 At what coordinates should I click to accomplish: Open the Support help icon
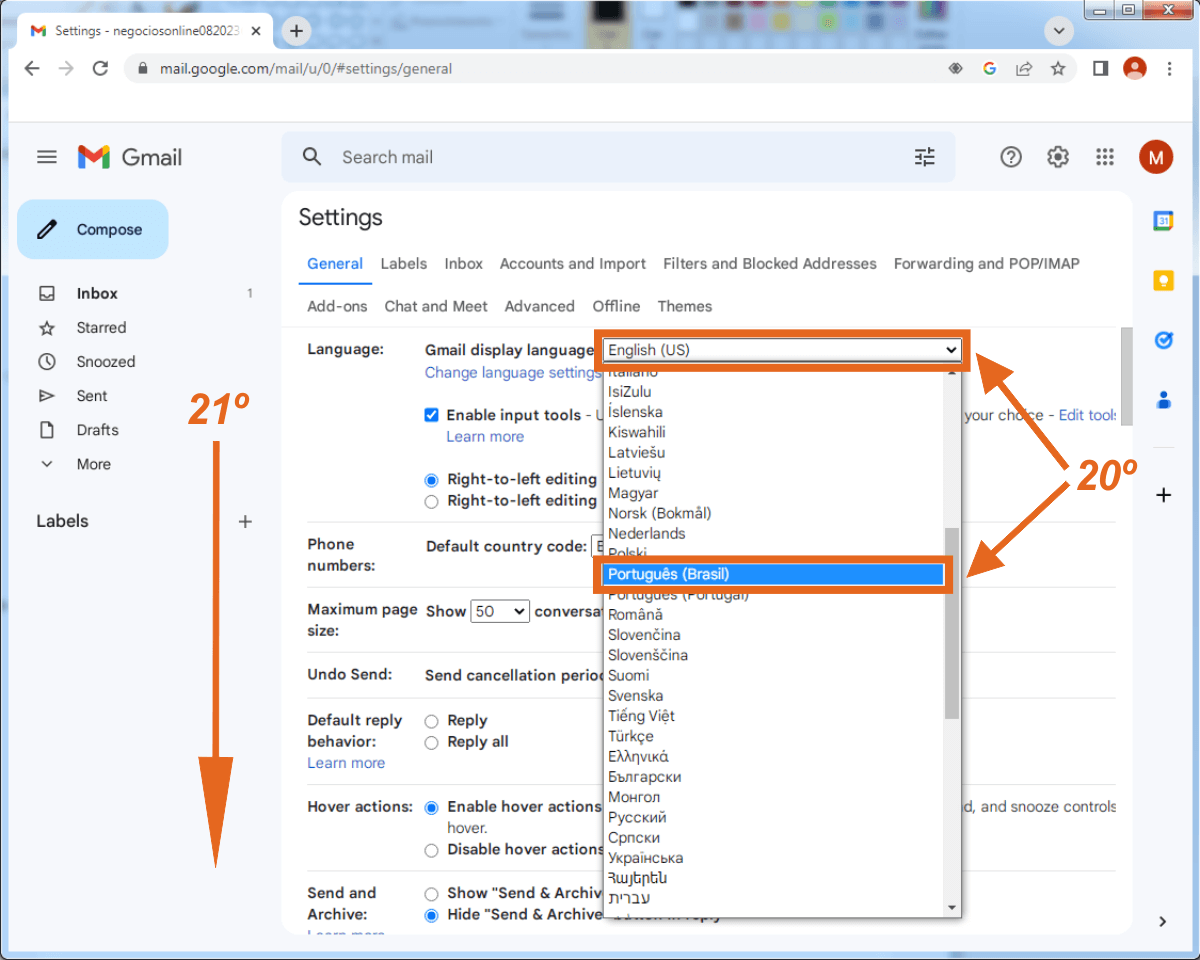[1011, 157]
